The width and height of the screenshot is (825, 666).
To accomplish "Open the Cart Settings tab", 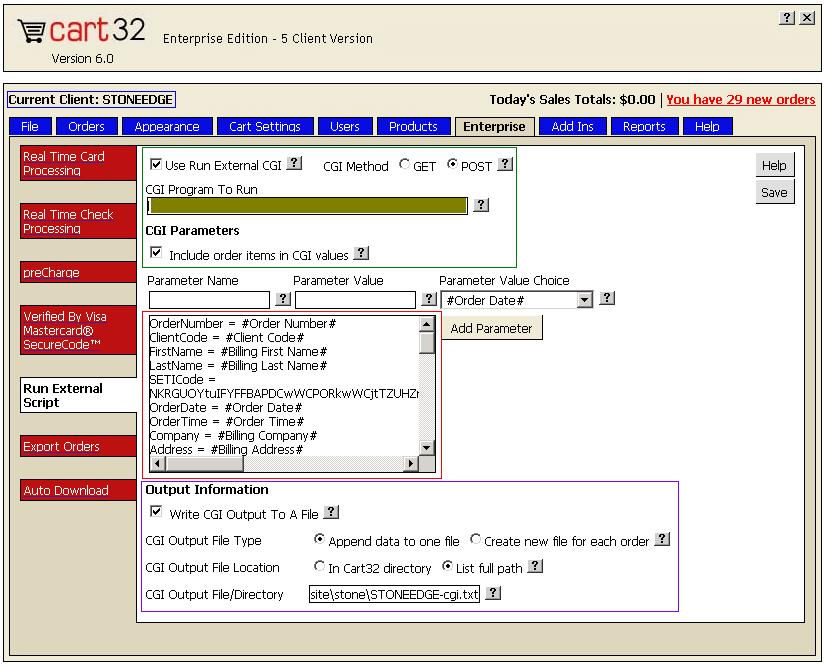I will (265, 126).
